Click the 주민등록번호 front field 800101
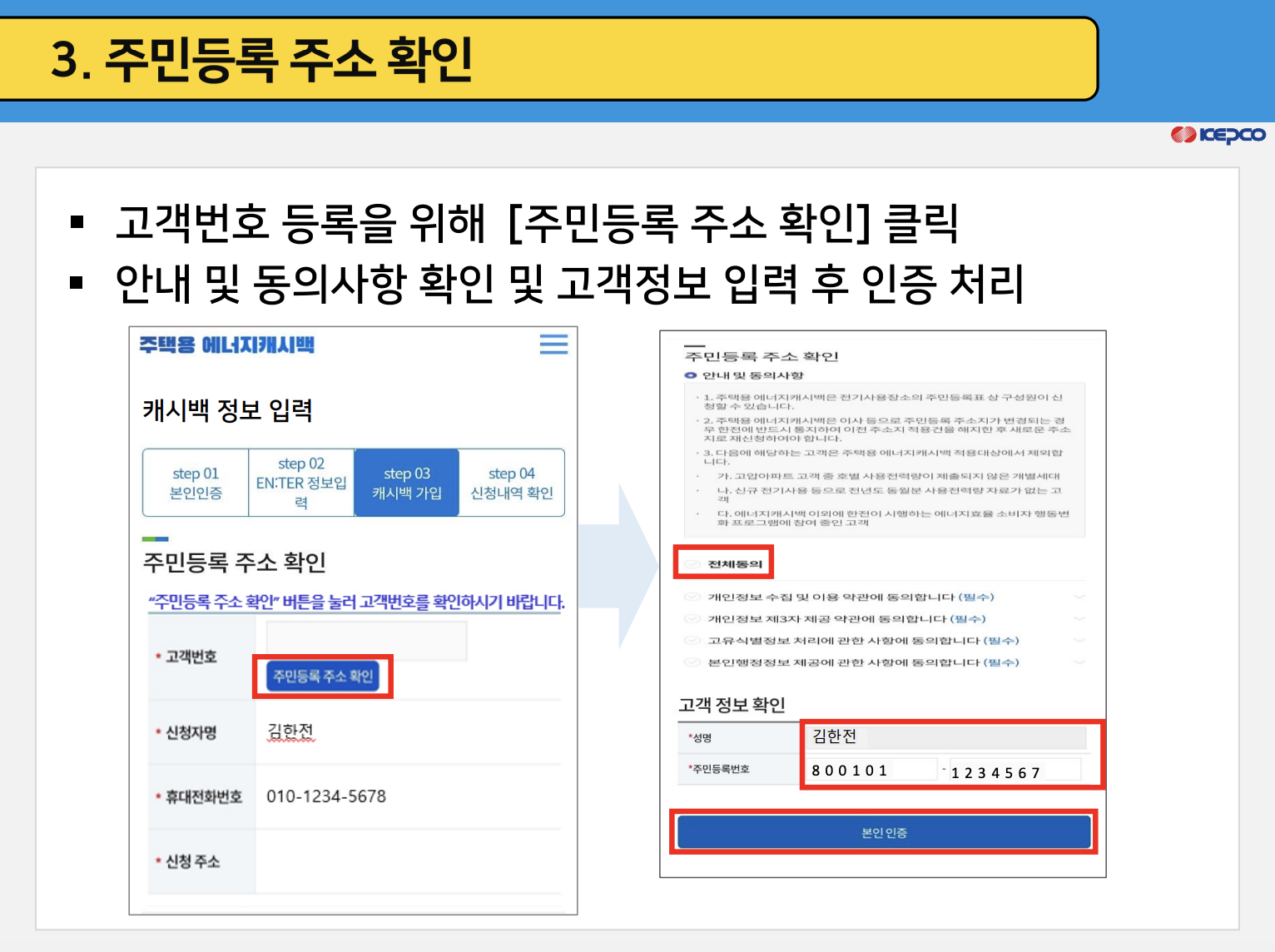The image size is (1275, 952). [873, 770]
